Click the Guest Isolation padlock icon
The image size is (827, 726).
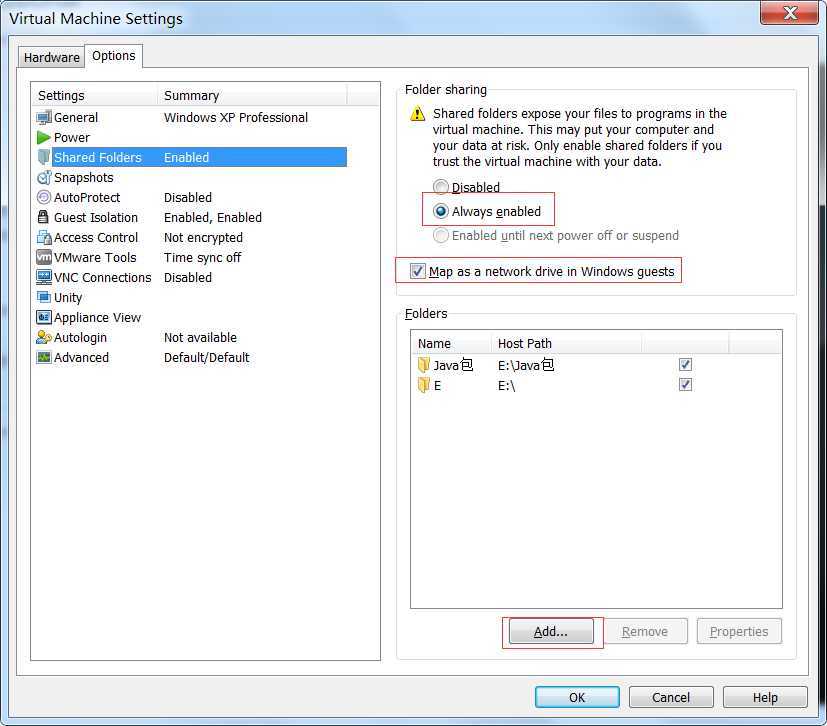pos(43,217)
